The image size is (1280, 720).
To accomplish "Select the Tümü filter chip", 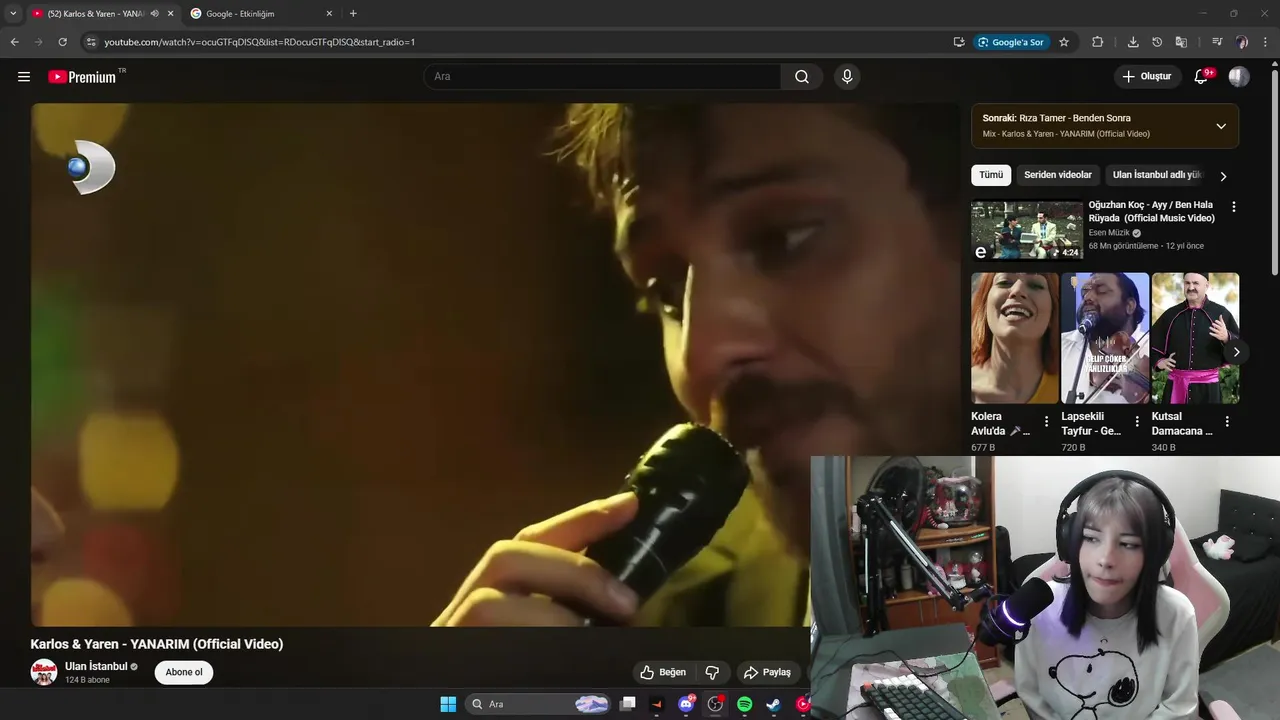I will [991, 175].
